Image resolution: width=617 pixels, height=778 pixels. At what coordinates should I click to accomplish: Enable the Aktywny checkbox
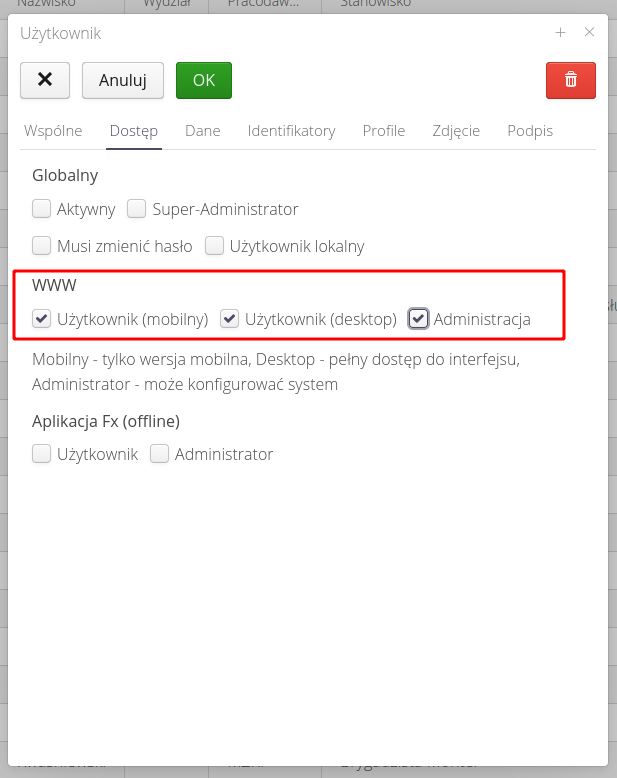[42, 210]
